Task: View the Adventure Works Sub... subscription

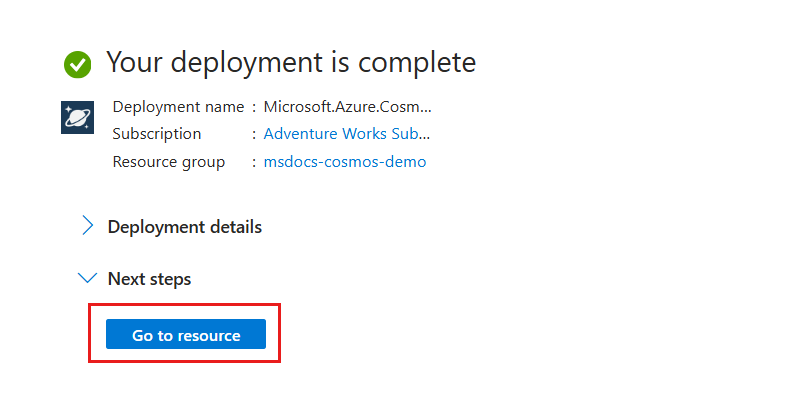Action: point(346,134)
